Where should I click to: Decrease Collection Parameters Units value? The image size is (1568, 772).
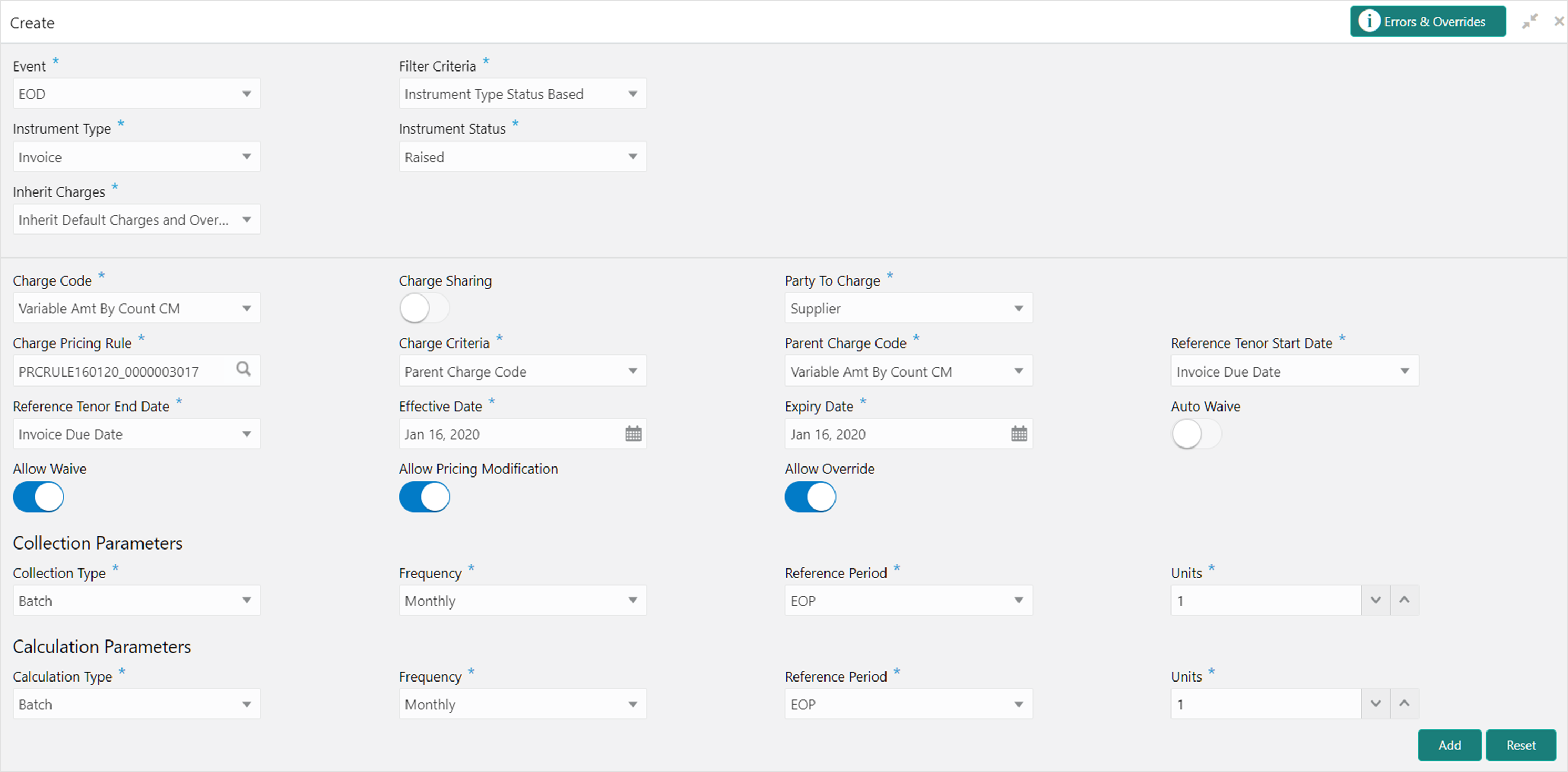click(1375, 601)
